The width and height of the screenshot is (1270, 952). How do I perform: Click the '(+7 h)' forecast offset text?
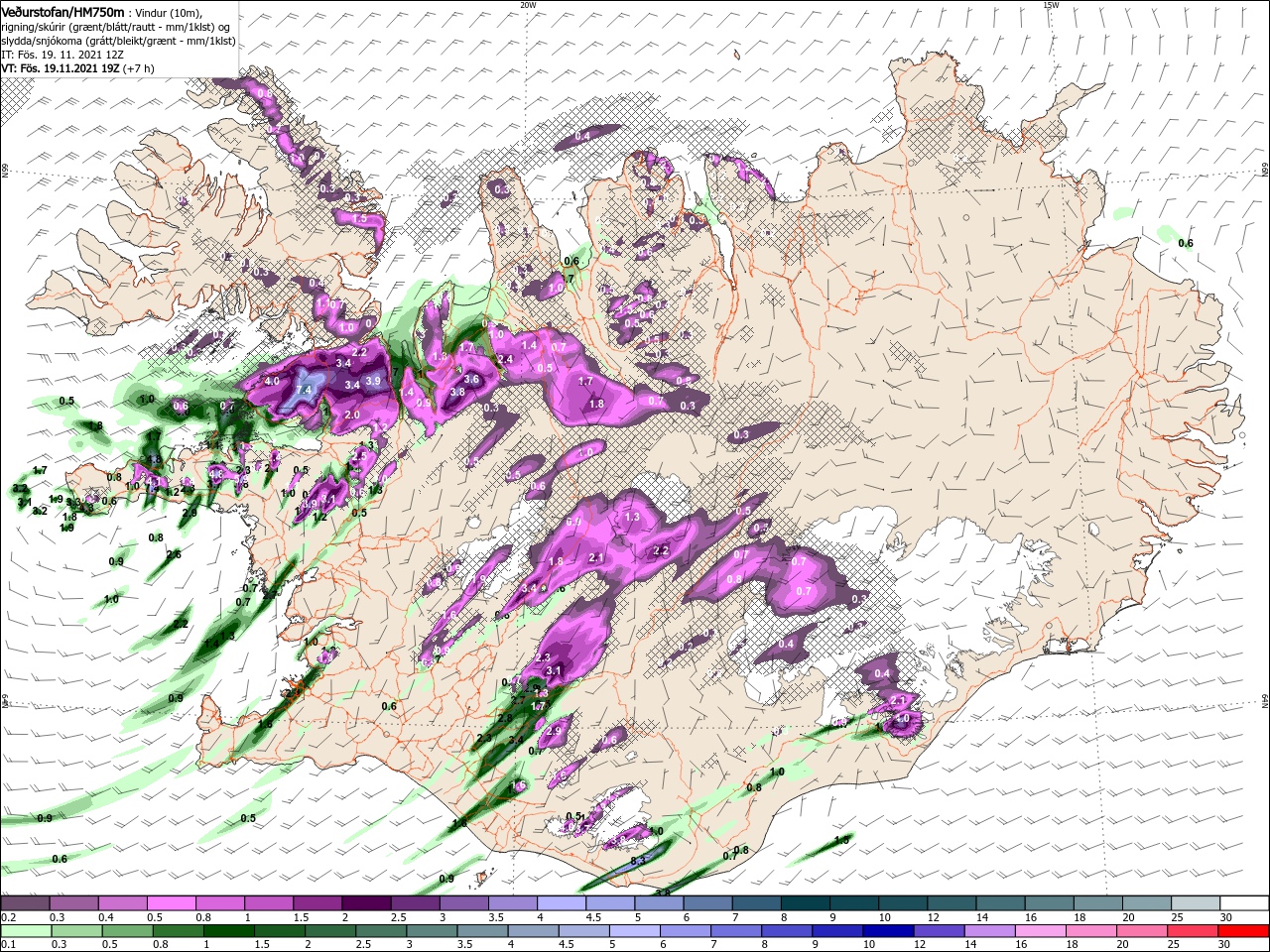139,69
